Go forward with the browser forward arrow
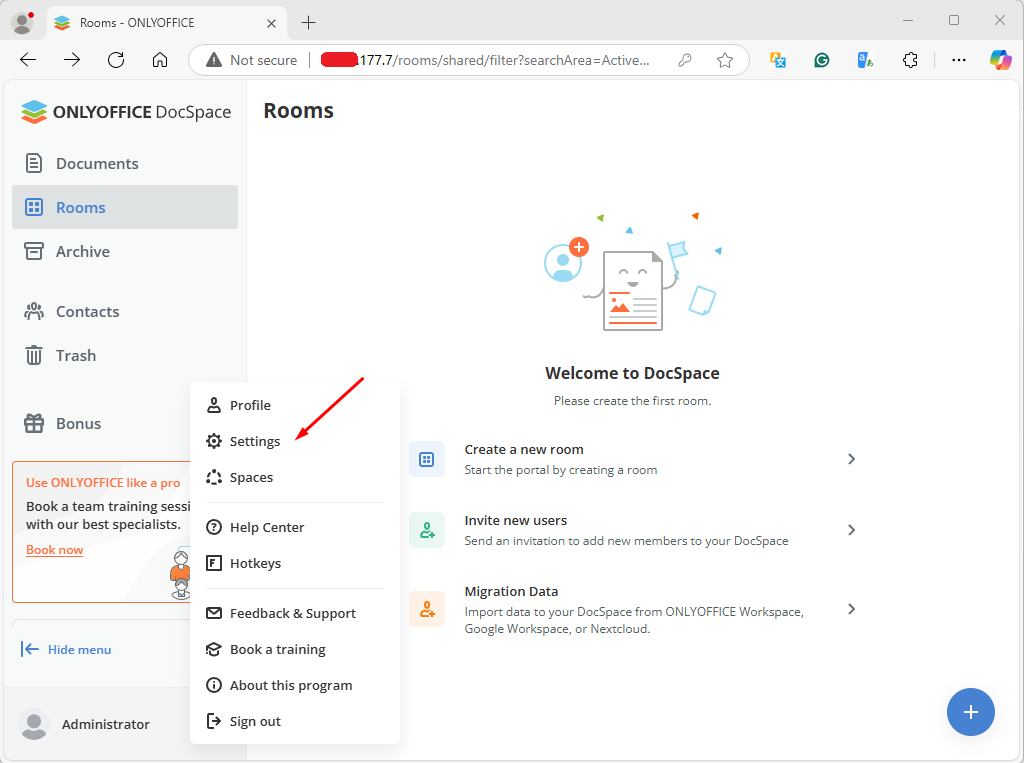The image size is (1024, 763). 72,60
